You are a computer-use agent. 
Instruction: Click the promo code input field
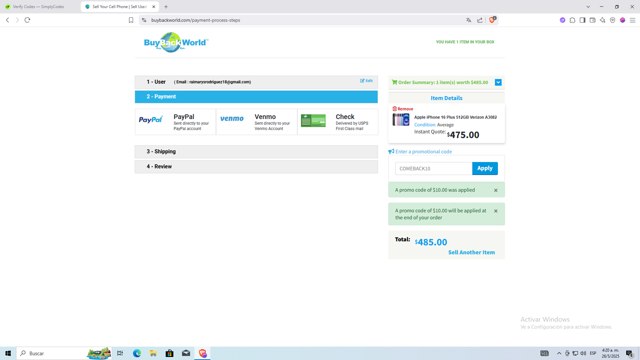click(433, 168)
